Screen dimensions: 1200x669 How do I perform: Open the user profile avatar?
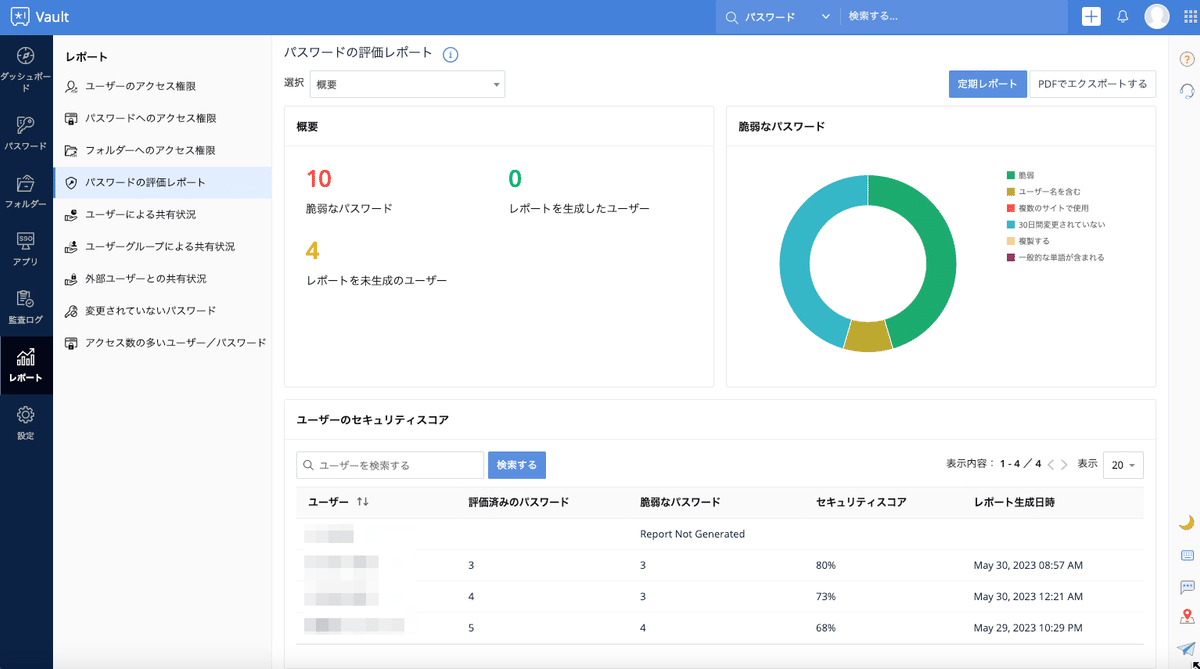click(1157, 17)
